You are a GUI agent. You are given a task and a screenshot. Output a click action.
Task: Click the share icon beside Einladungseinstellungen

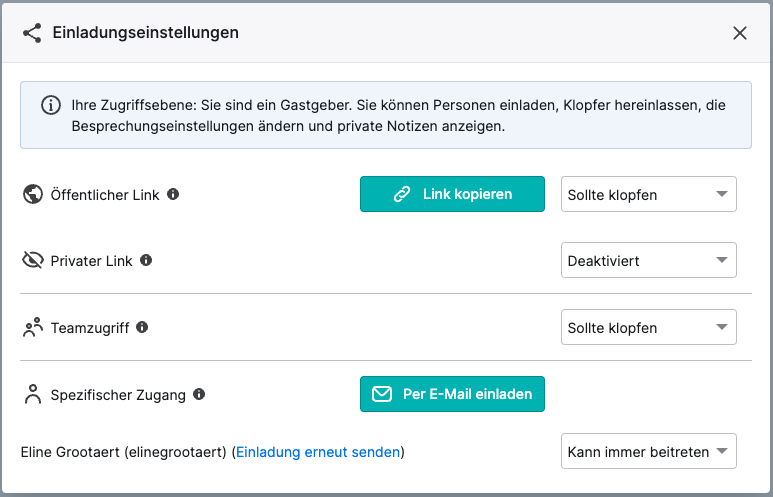[32, 33]
